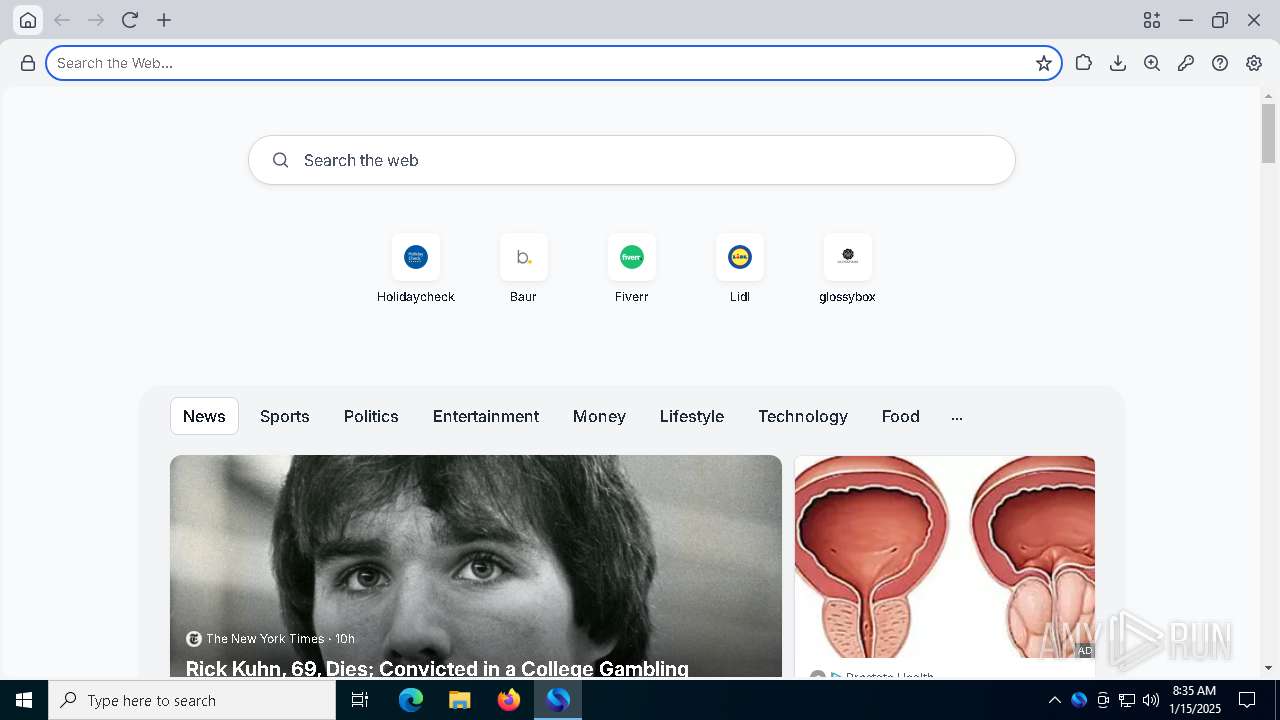Viewport: 1280px width, 720px height.
Task: Open the Holidaycheck shortcut
Action: click(416, 269)
